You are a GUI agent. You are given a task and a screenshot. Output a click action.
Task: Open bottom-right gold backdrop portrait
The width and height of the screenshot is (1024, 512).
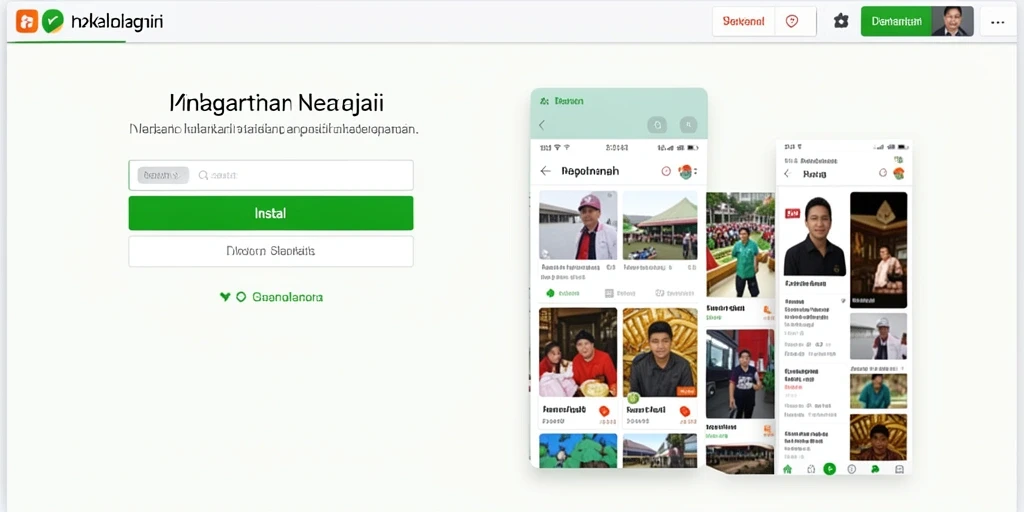pyautogui.click(x=878, y=437)
